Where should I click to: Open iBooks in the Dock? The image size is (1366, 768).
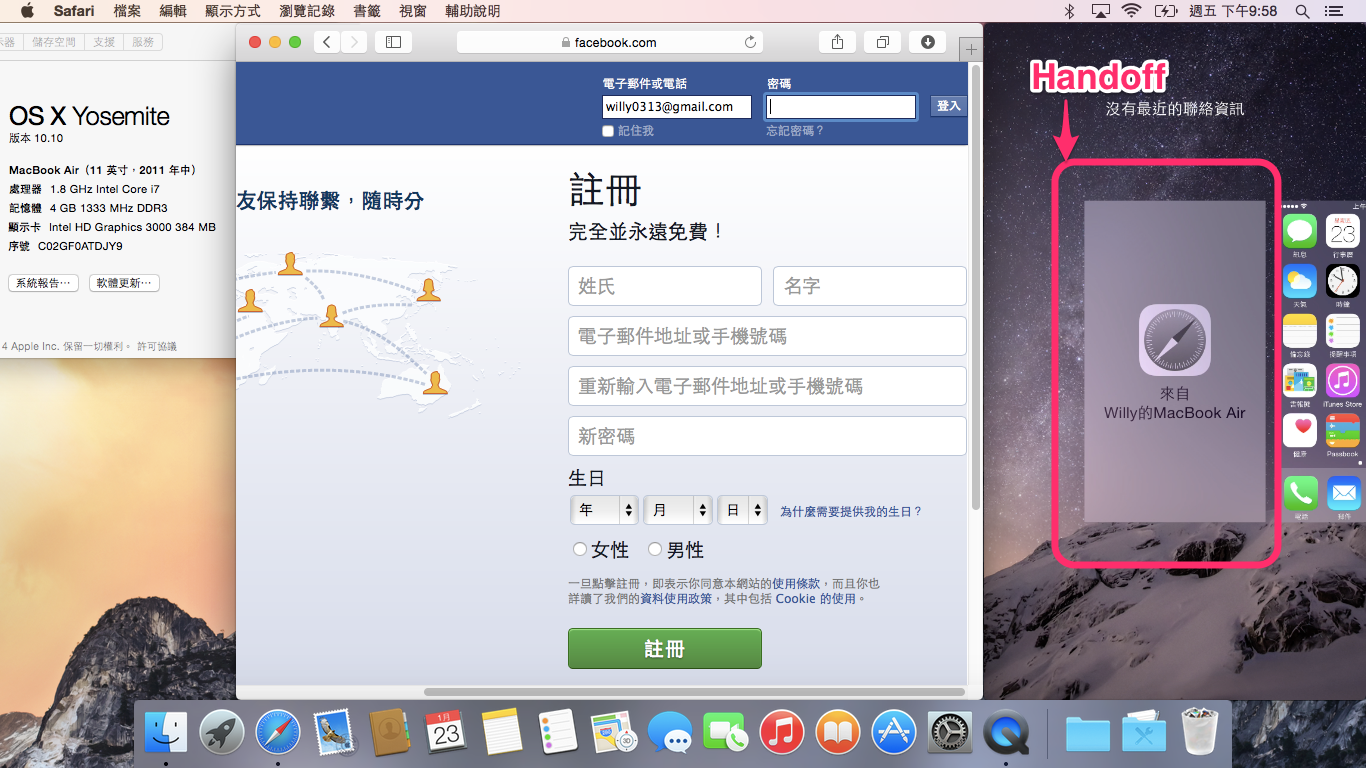tap(838, 732)
